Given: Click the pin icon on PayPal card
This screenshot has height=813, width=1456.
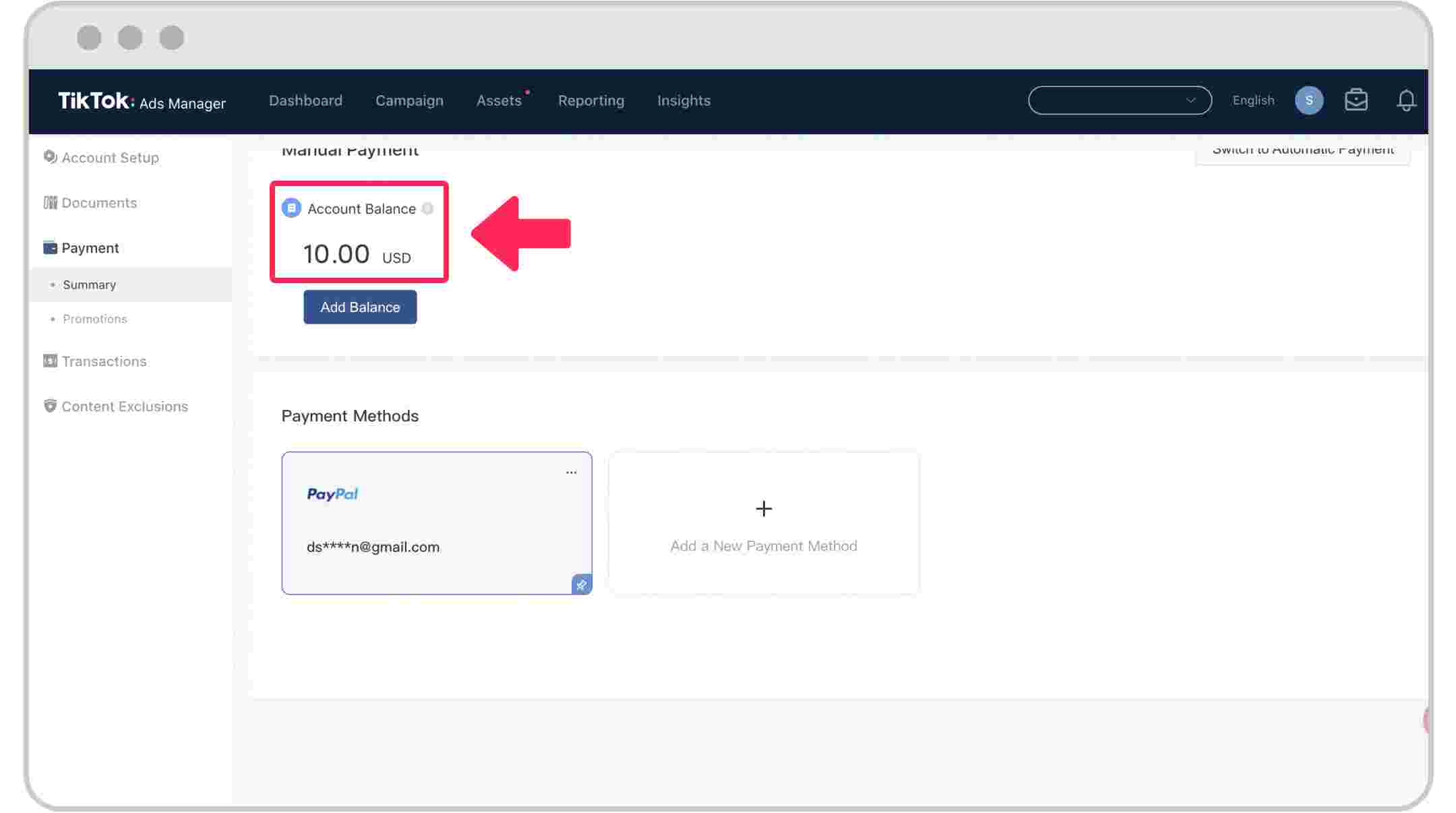Looking at the screenshot, I should point(581,584).
